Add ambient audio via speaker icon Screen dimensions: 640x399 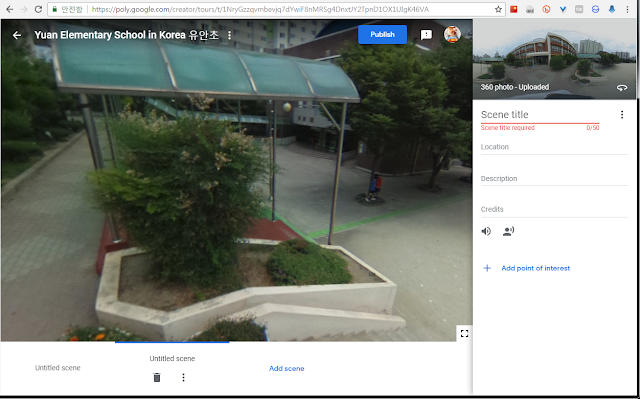486,231
